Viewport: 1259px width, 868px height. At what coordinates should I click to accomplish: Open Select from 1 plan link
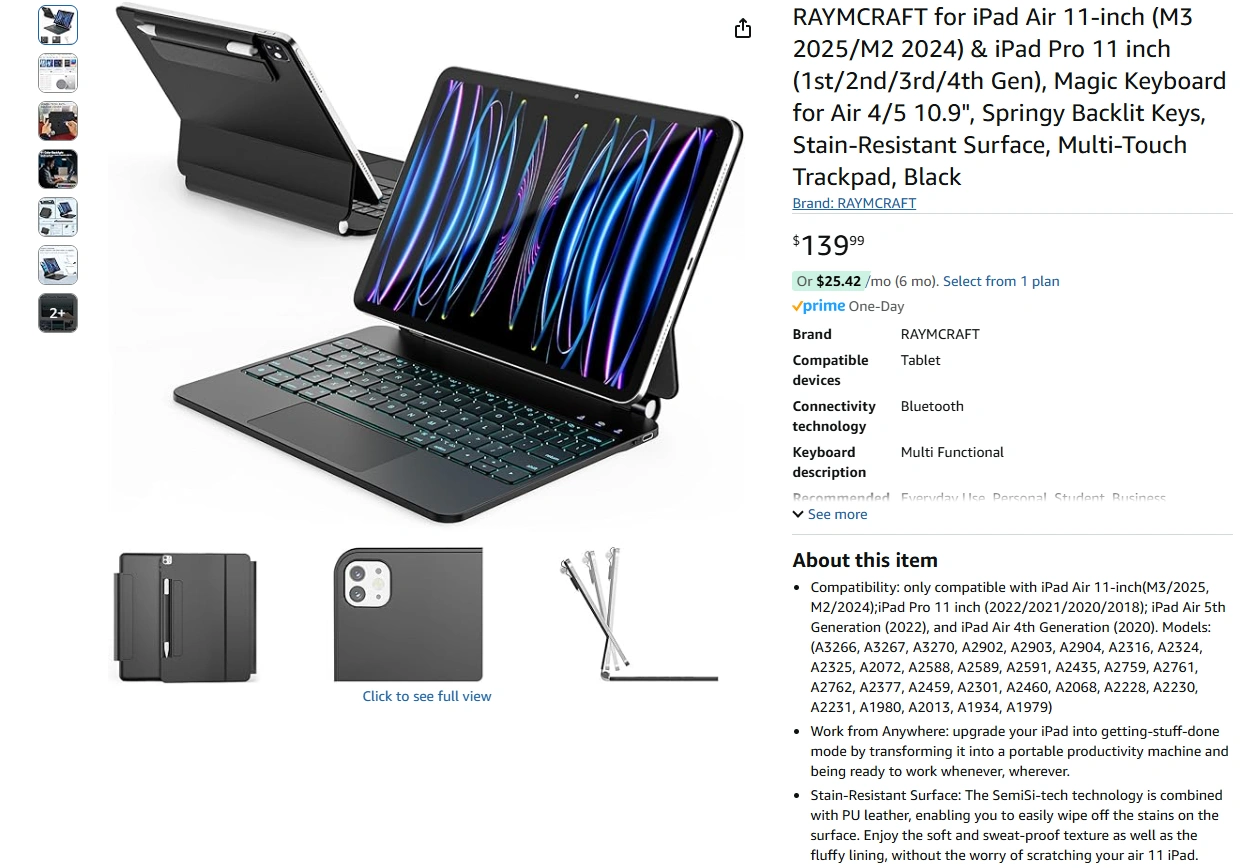point(1001,281)
